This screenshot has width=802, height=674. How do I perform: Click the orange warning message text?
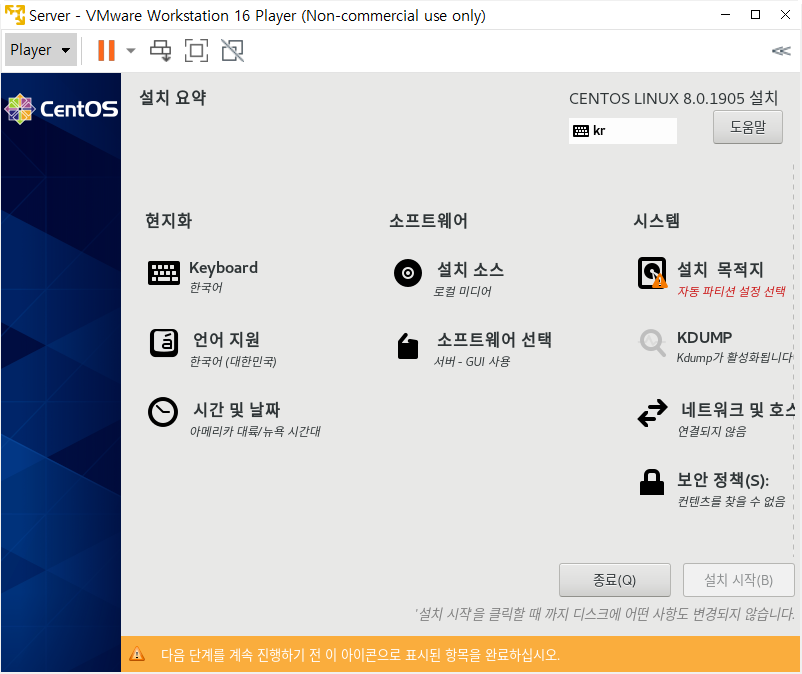click(x=360, y=655)
